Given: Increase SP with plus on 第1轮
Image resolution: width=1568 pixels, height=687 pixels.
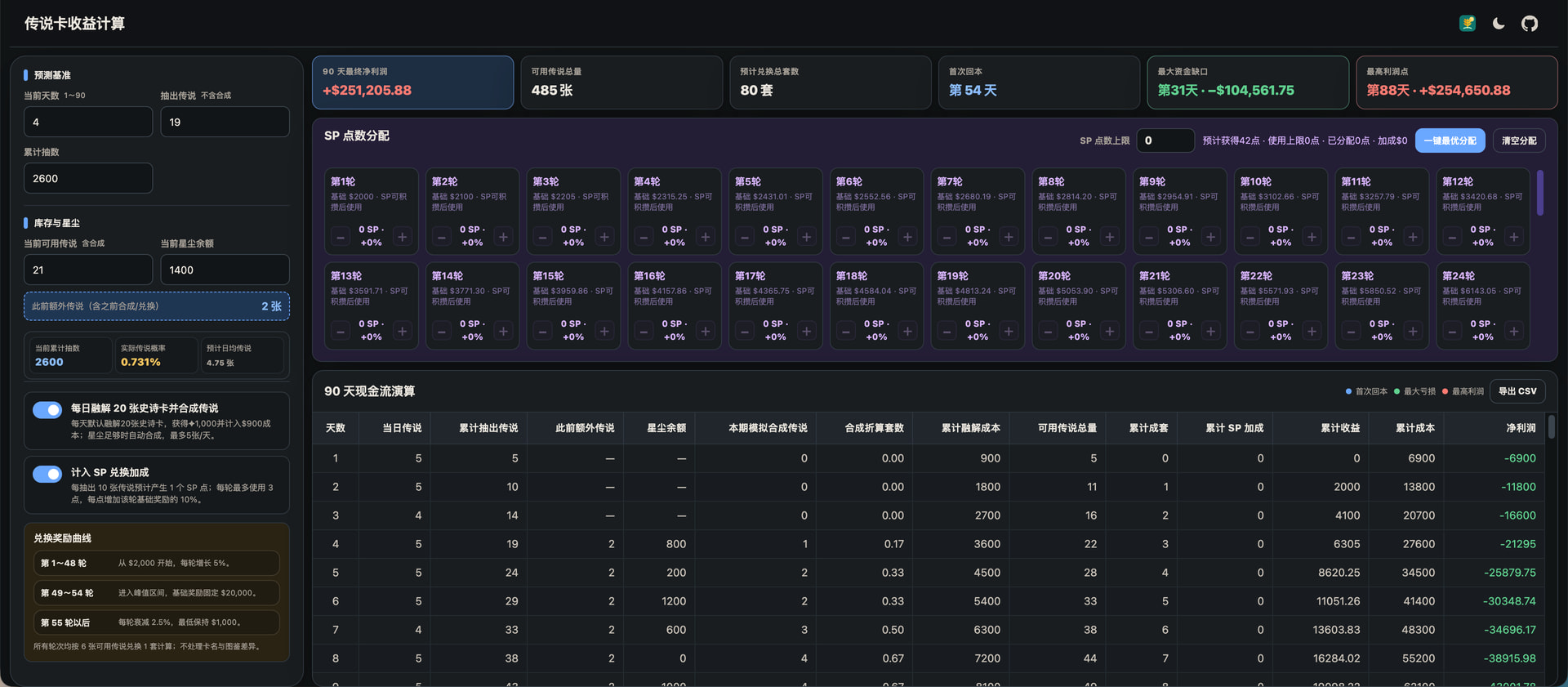Looking at the screenshot, I should coord(403,237).
